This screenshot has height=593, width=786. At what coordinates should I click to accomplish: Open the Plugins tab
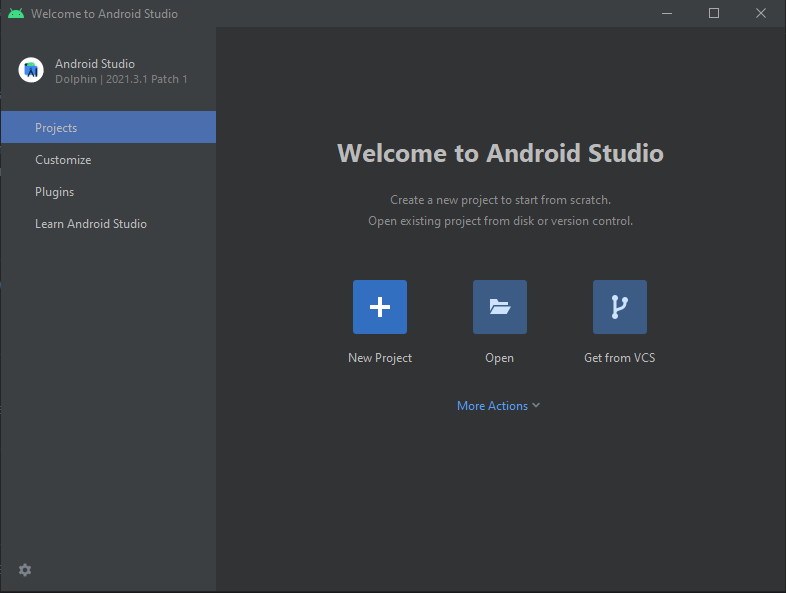click(x=108, y=191)
